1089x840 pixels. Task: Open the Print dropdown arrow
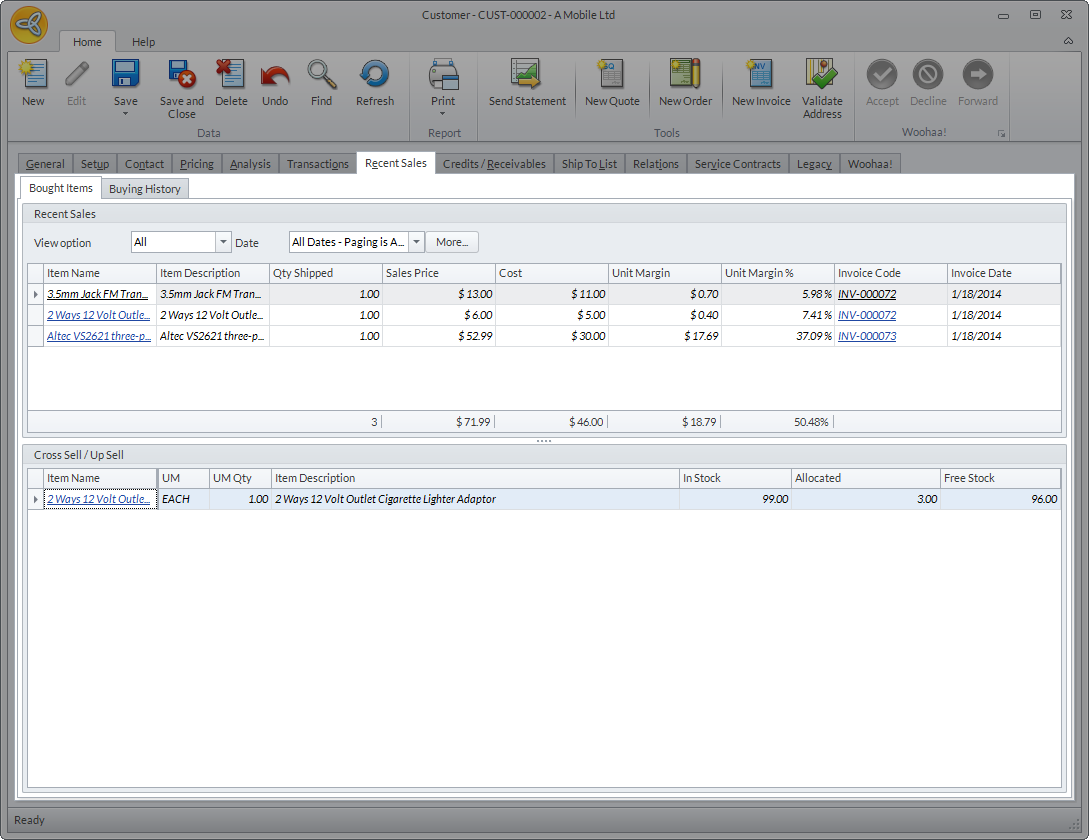pyautogui.click(x=442, y=114)
